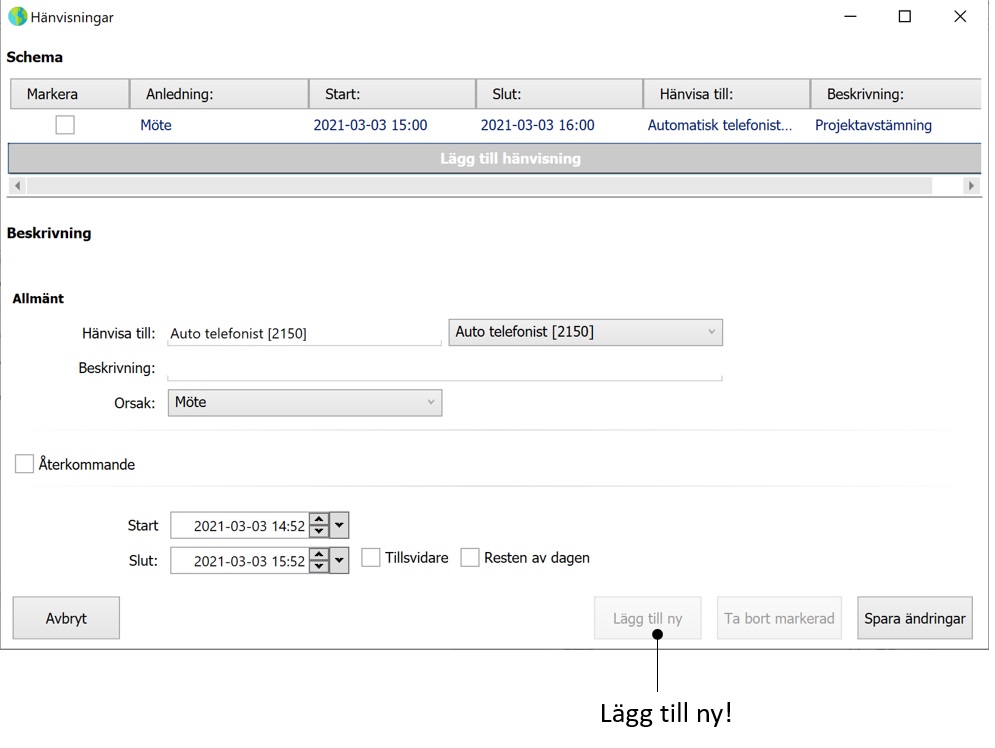The width and height of the screenshot is (995, 748).
Task: Focus the Beskrivning text input field
Action: pos(444,368)
